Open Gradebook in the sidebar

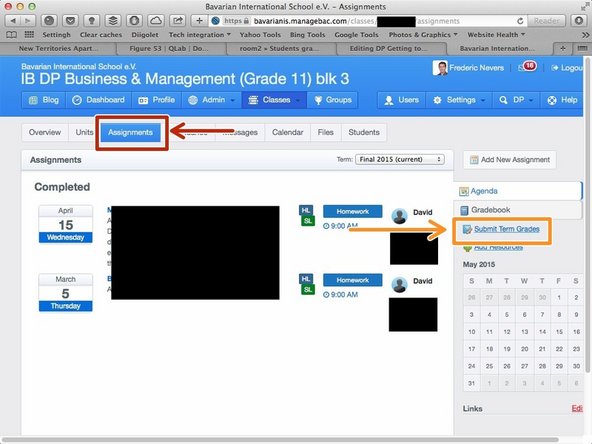[x=490, y=210]
